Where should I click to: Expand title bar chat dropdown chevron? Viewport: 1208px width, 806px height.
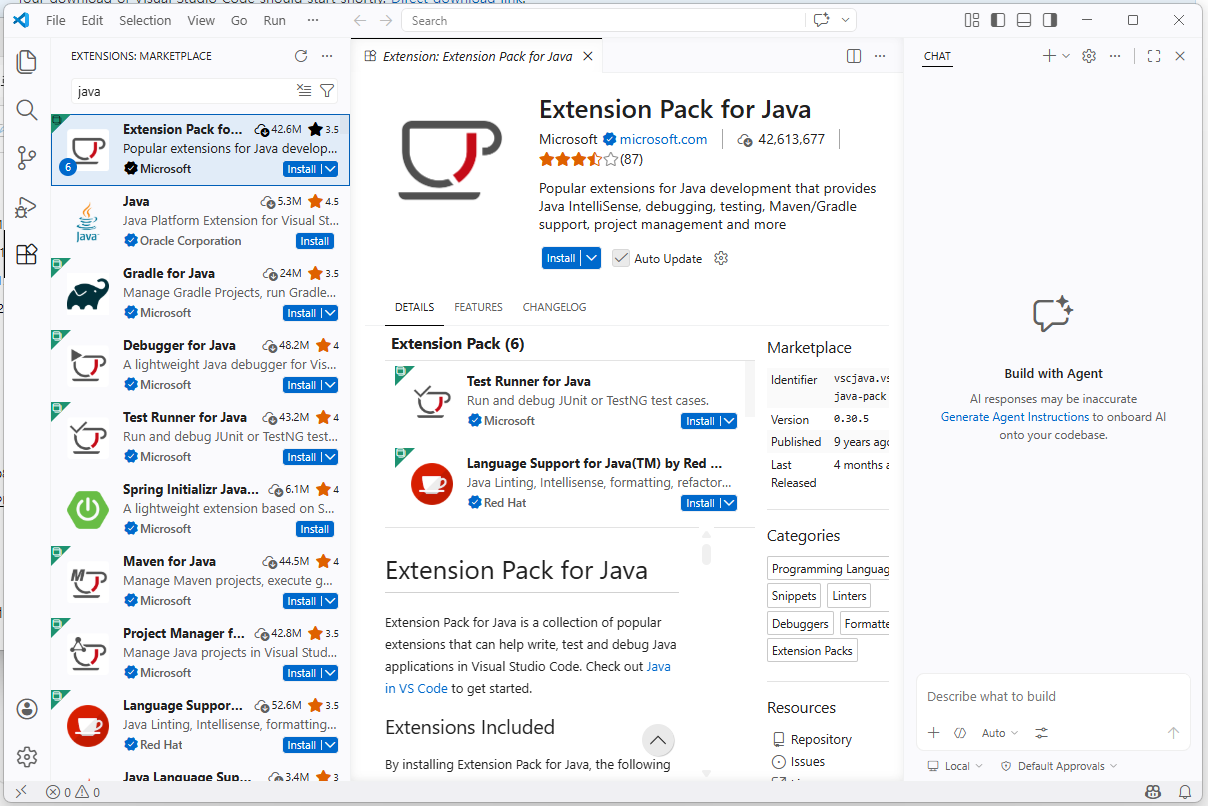point(845,20)
